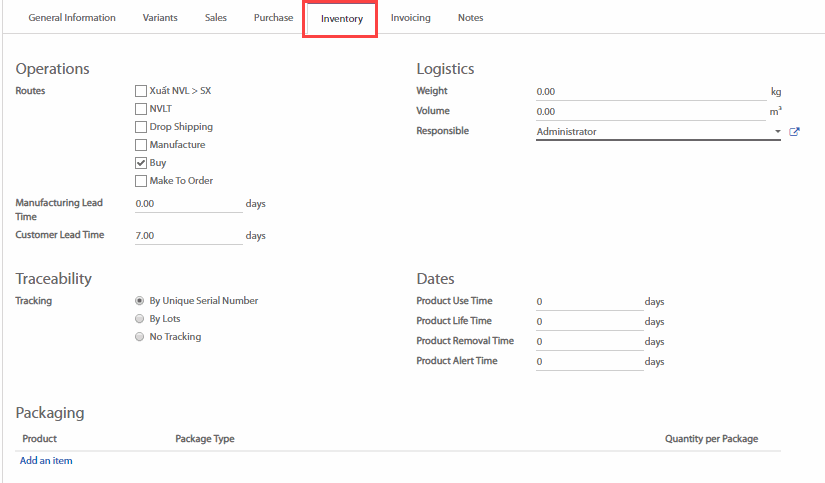Open the Variants tab
The image size is (825, 483).
point(160,18)
